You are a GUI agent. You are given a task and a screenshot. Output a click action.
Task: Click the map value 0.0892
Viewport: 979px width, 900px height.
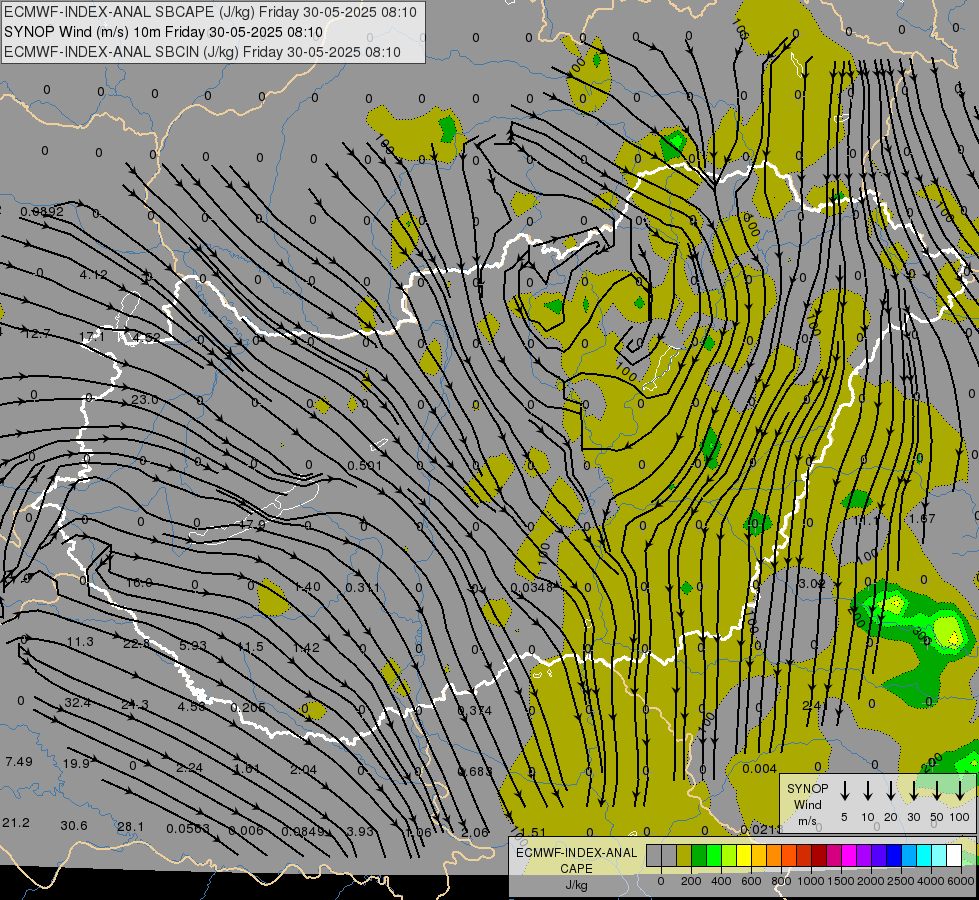pos(42,212)
